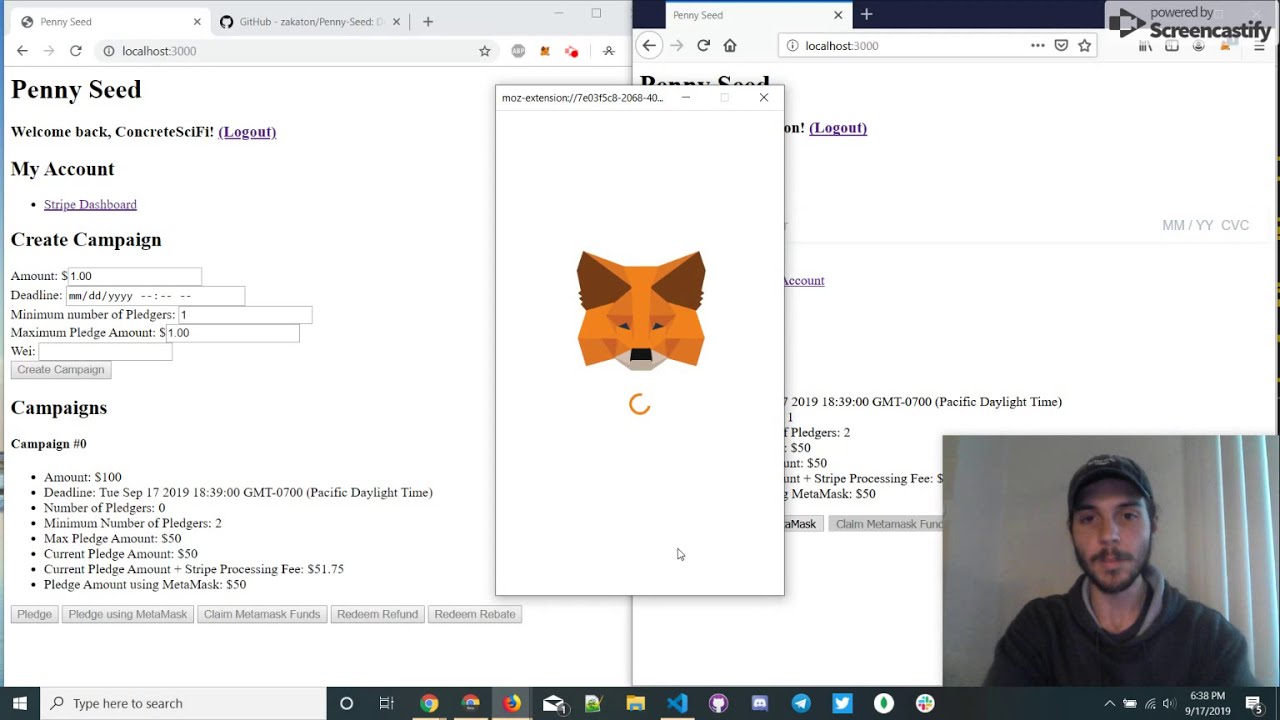Click the Logout link in the Firefox page
The image size is (1280, 720).
click(x=838, y=128)
